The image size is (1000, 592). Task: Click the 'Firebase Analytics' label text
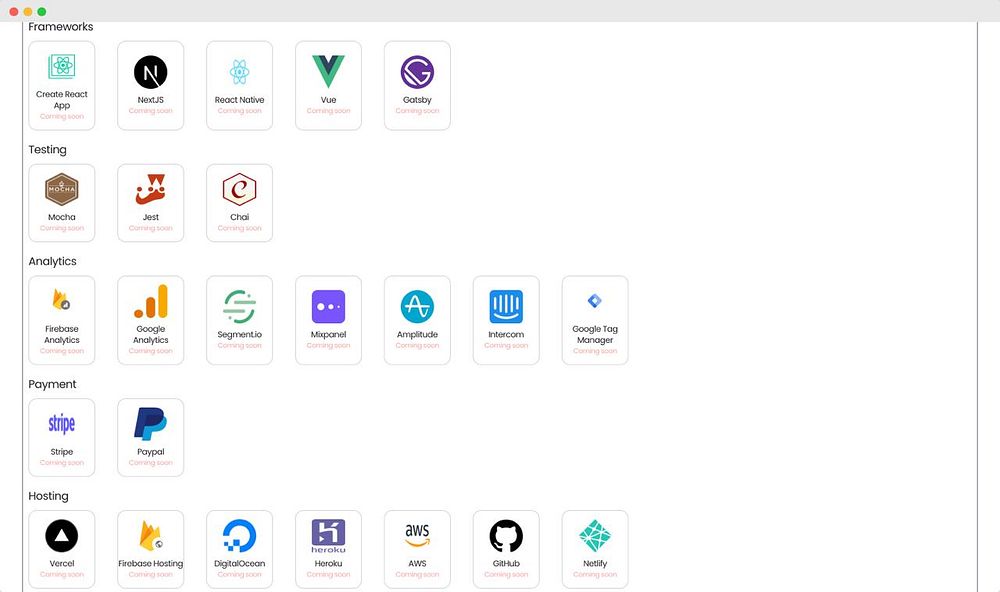[62, 334]
